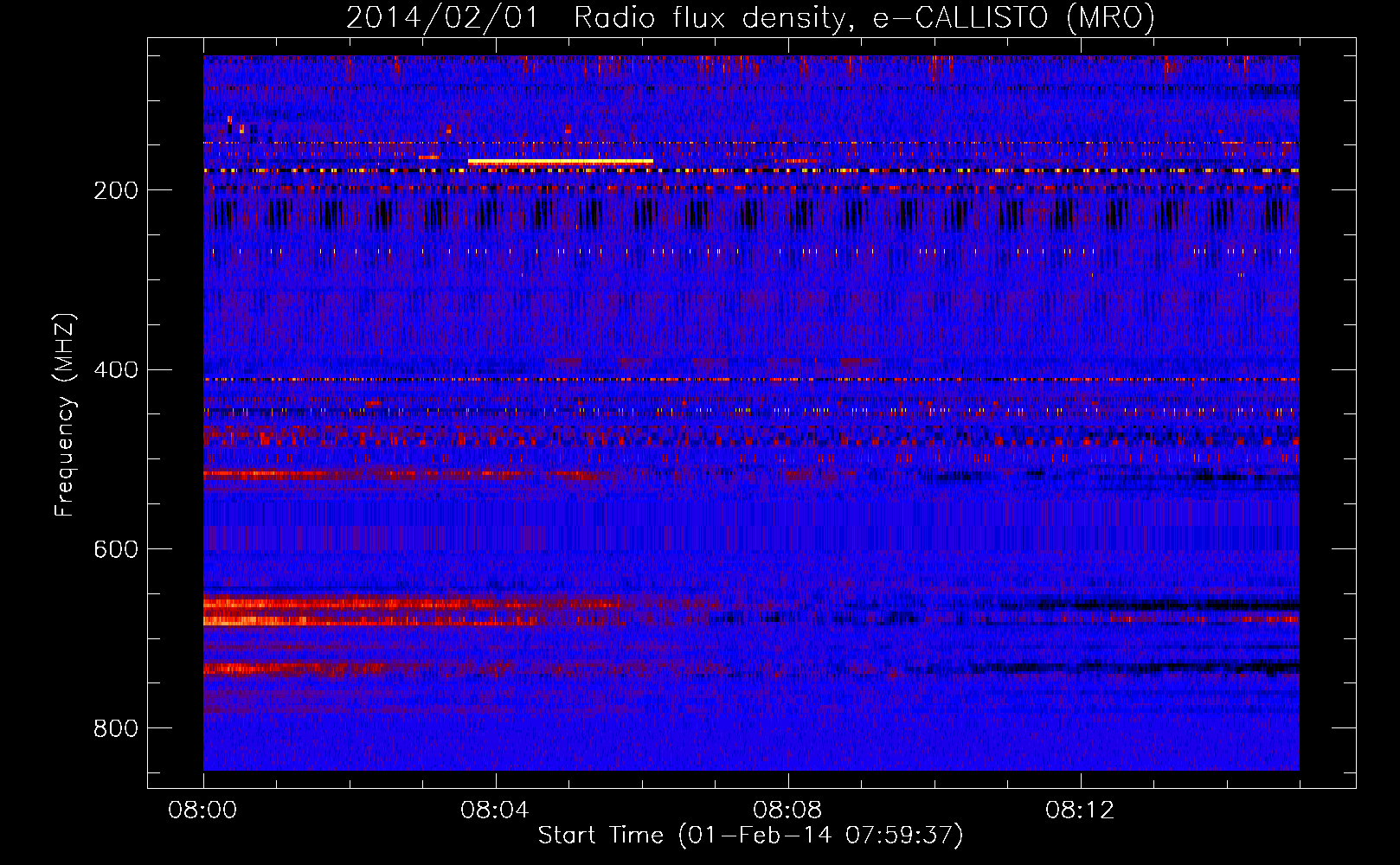Click the '08:08' time tick label
Image resolution: width=1400 pixels, height=865 pixels.
[787, 811]
